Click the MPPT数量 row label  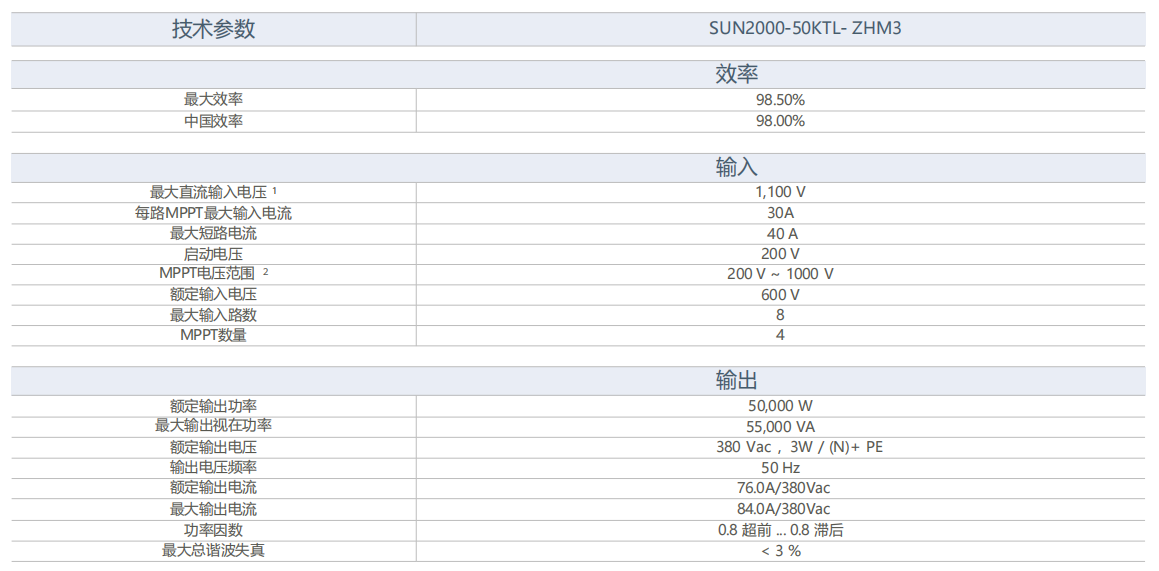(x=213, y=335)
